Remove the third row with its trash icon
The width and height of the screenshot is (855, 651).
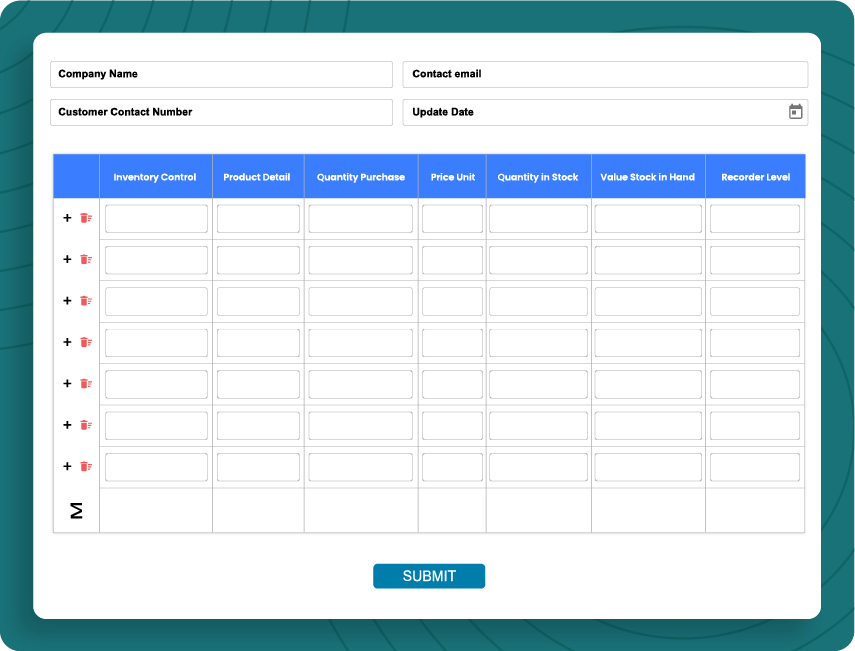tap(85, 300)
